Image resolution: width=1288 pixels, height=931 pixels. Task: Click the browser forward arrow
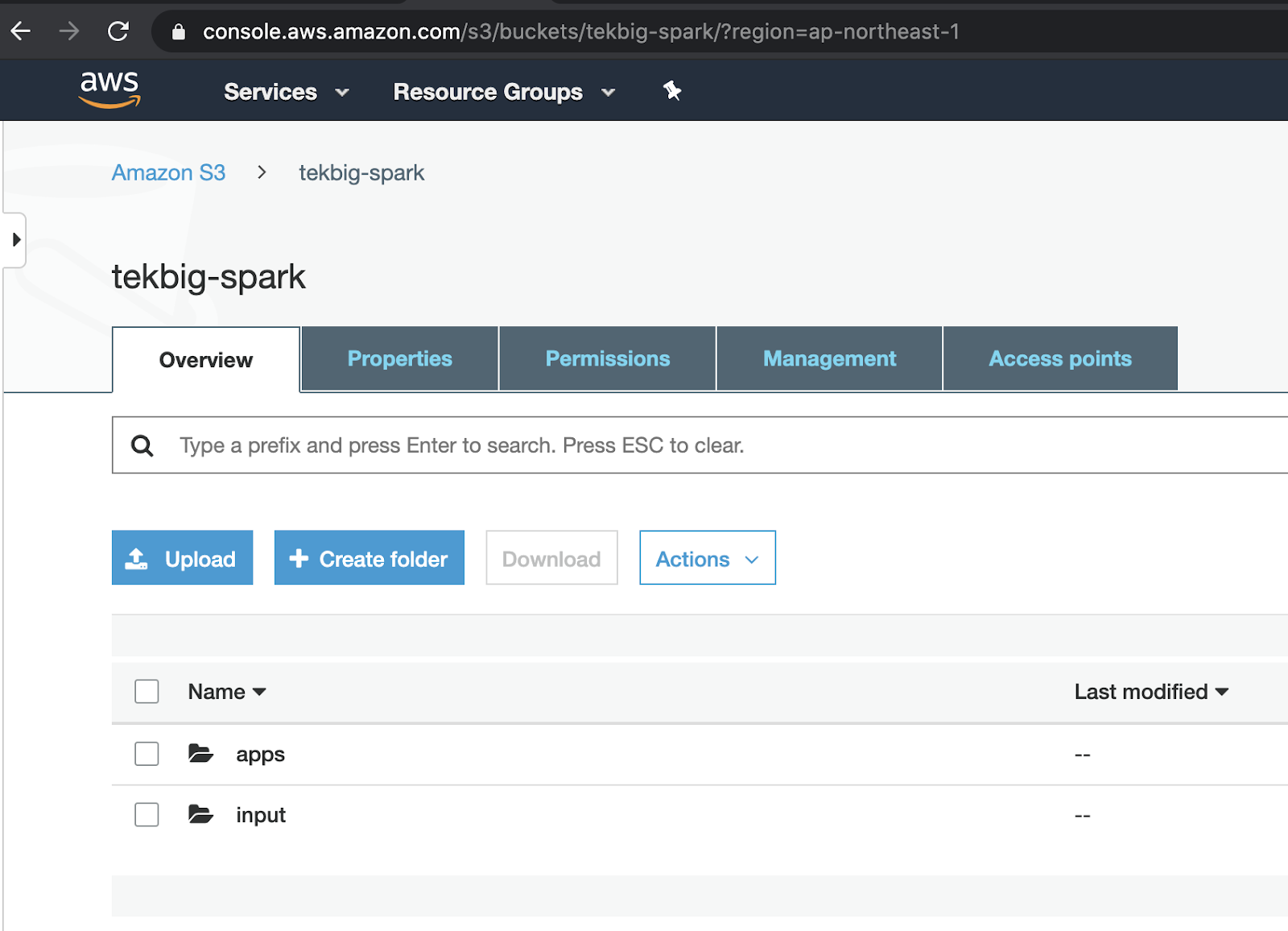tap(69, 31)
